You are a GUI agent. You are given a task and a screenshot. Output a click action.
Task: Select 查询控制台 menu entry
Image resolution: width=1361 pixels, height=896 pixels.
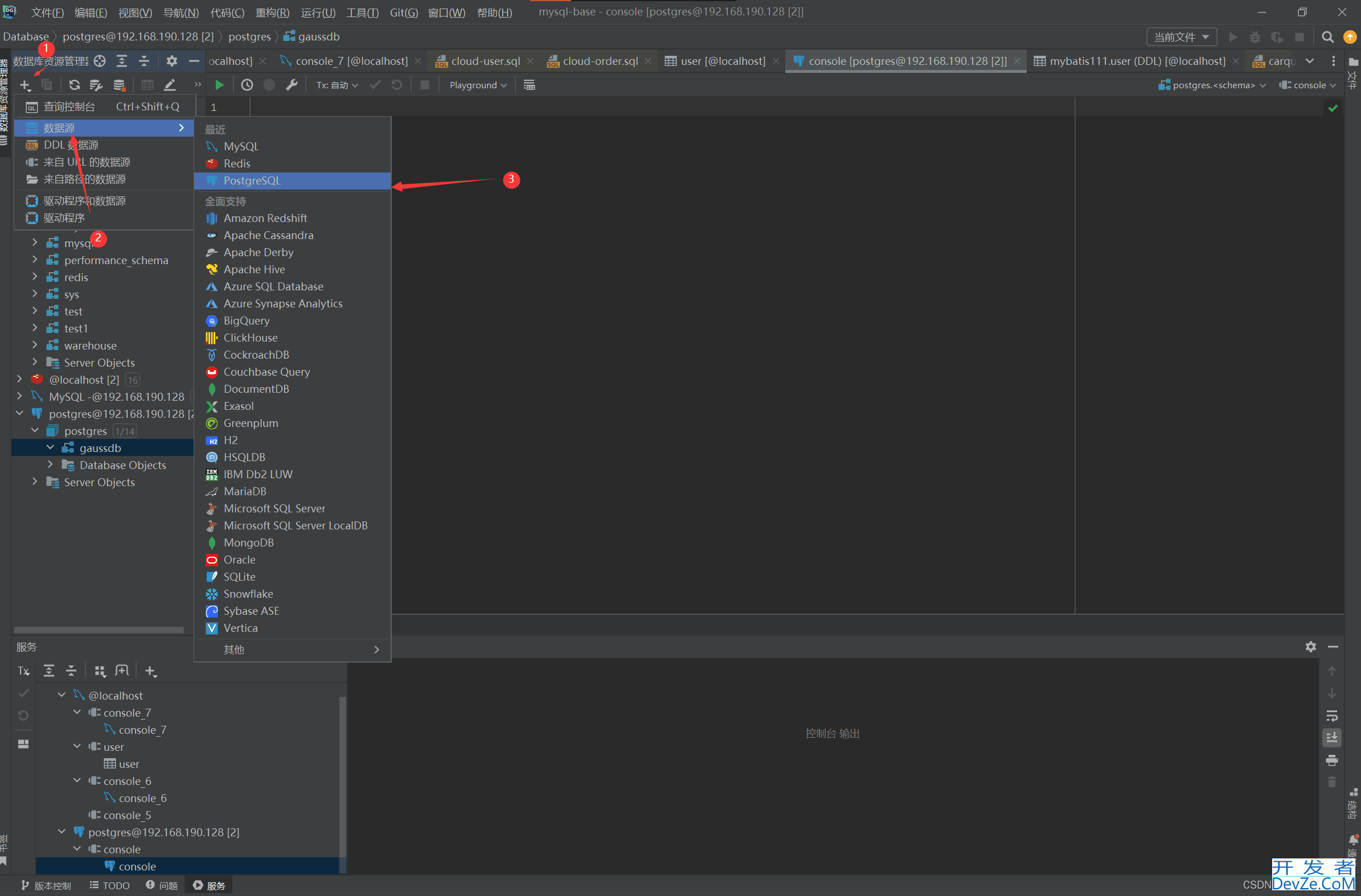pyautogui.click(x=104, y=106)
